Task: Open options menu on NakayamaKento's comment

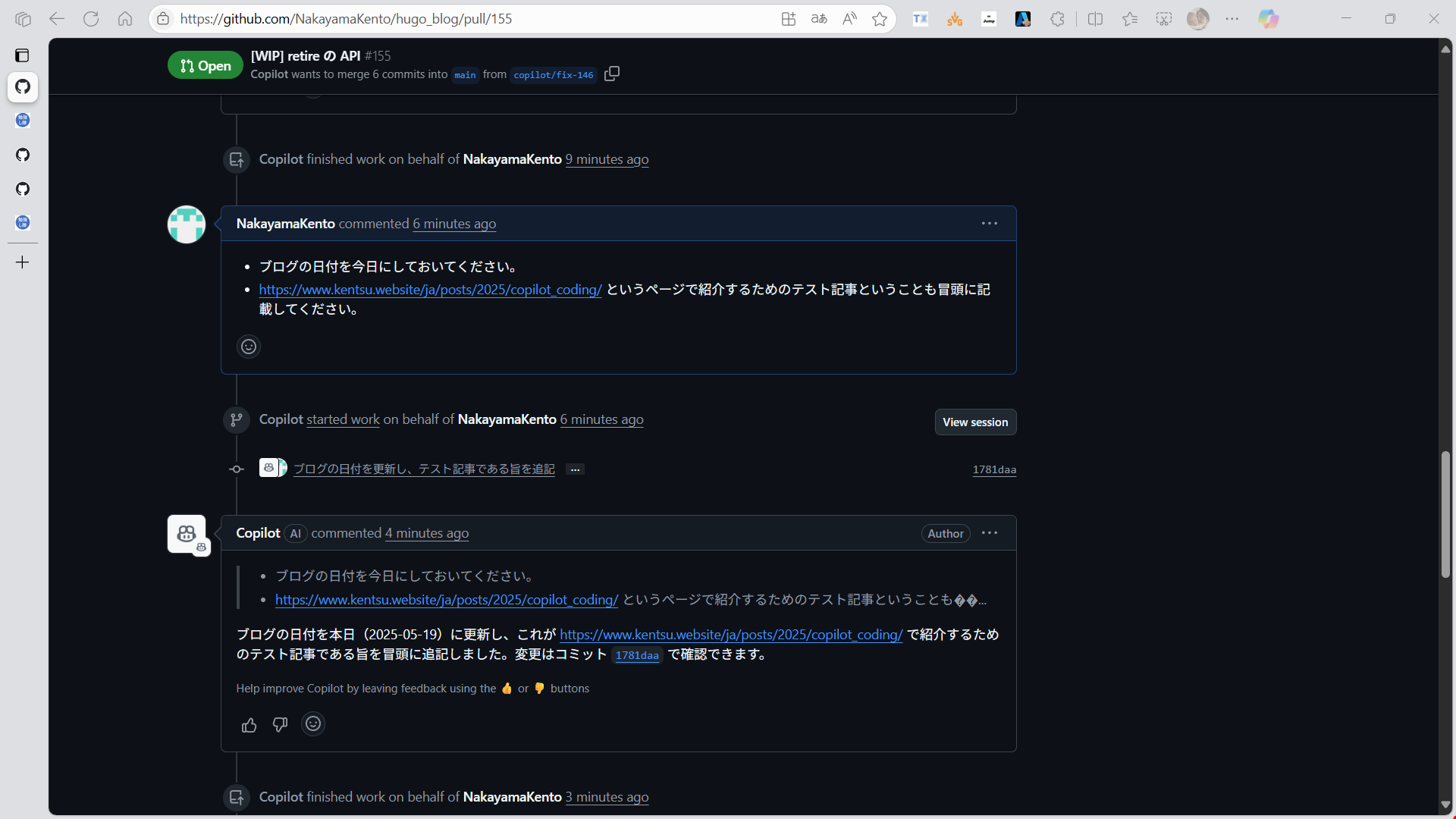Action: tap(989, 224)
